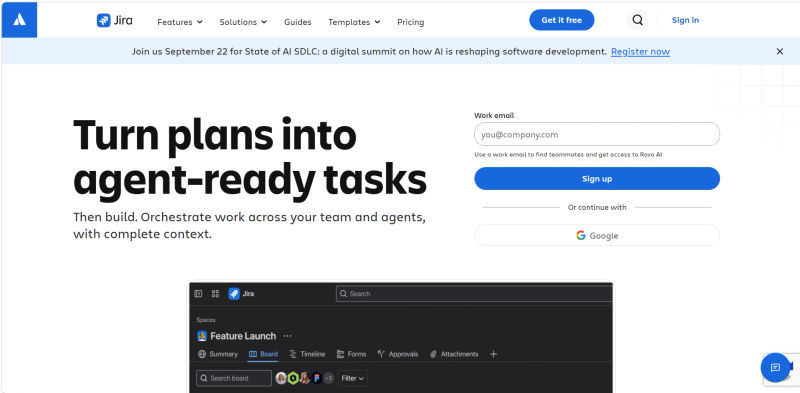Click the +3 more avatars badge
This screenshot has width=800, height=393.
[x=329, y=378]
